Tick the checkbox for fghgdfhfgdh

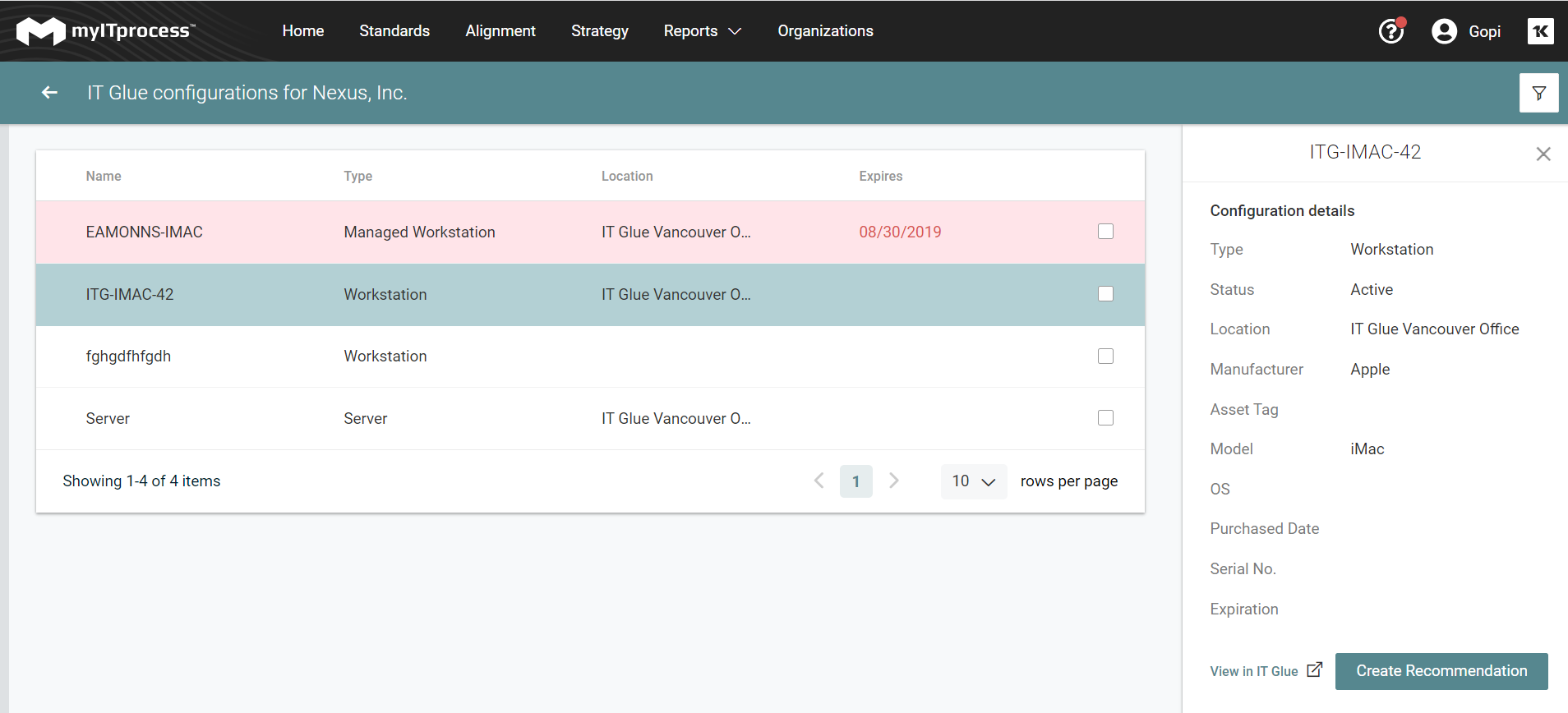coord(1105,356)
